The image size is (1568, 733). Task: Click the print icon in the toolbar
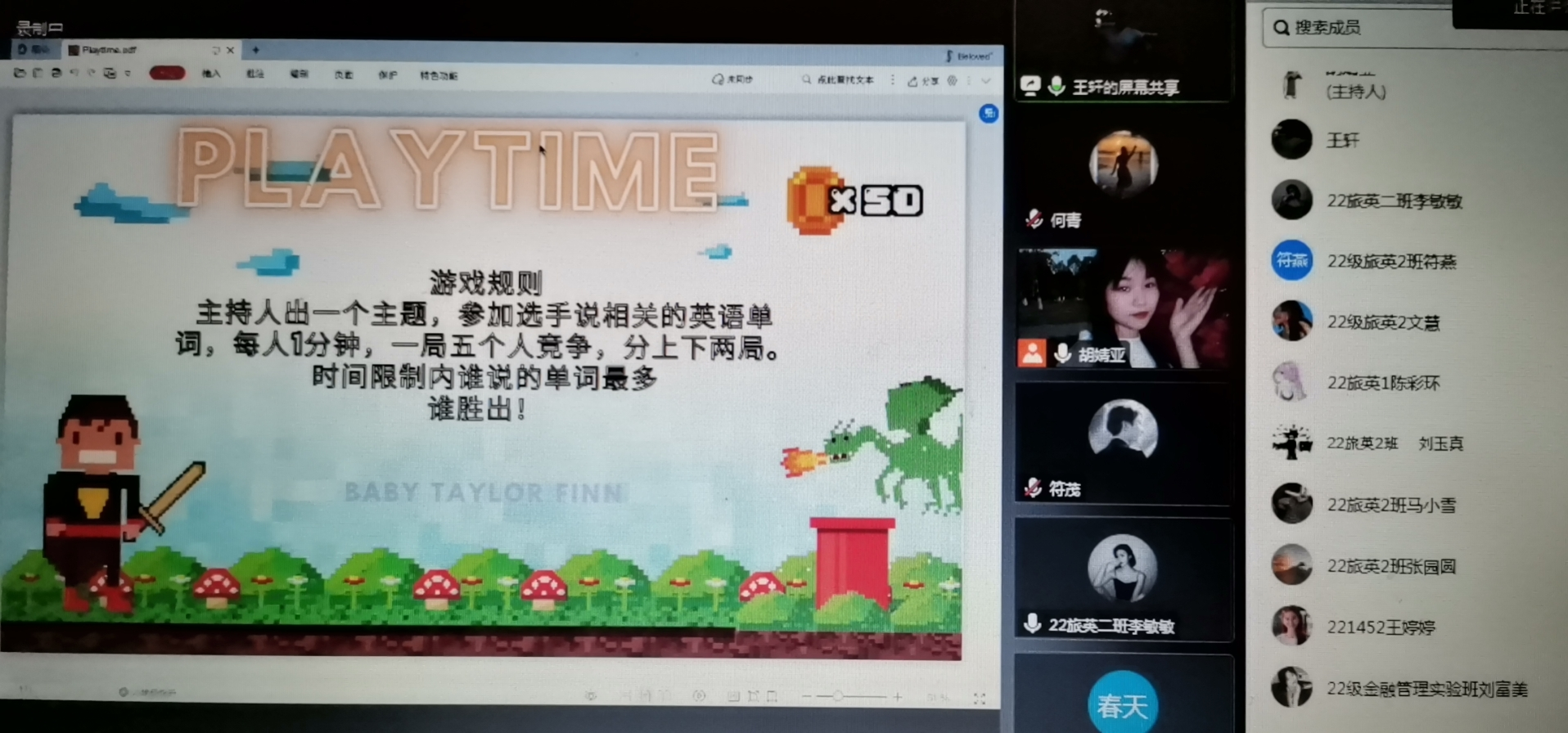point(56,73)
